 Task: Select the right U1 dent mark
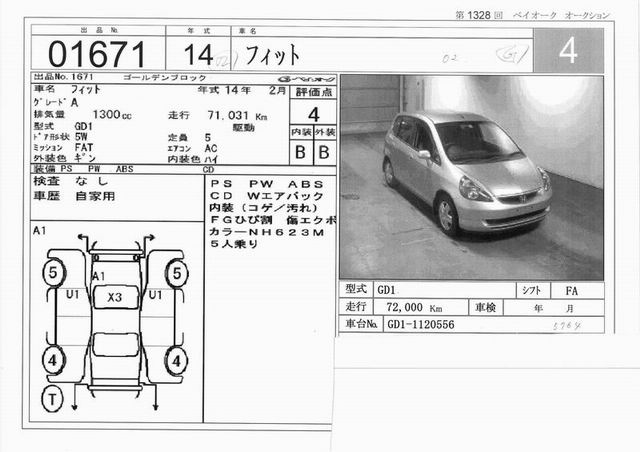(x=155, y=296)
